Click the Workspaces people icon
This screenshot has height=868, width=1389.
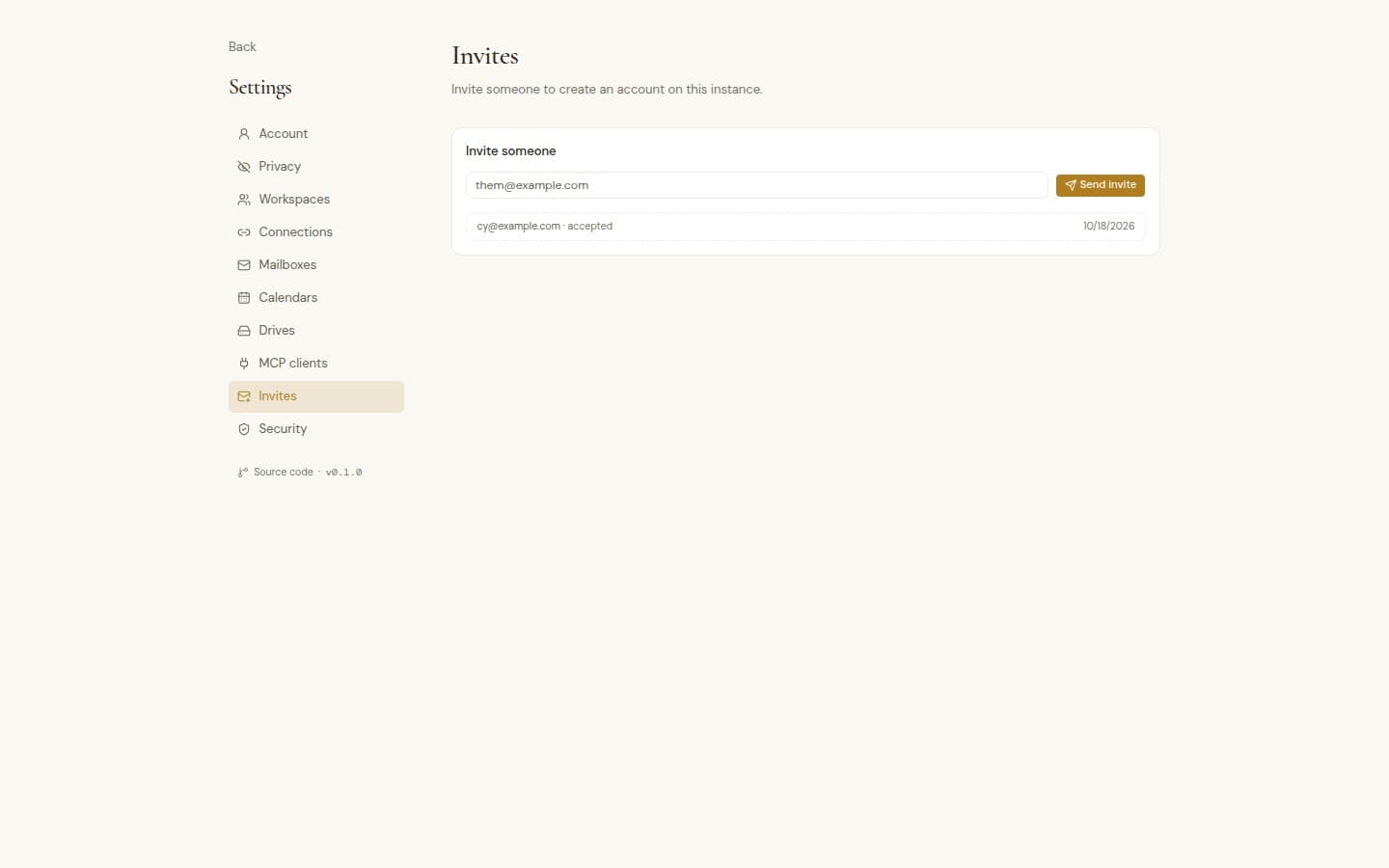pos(244,200)
